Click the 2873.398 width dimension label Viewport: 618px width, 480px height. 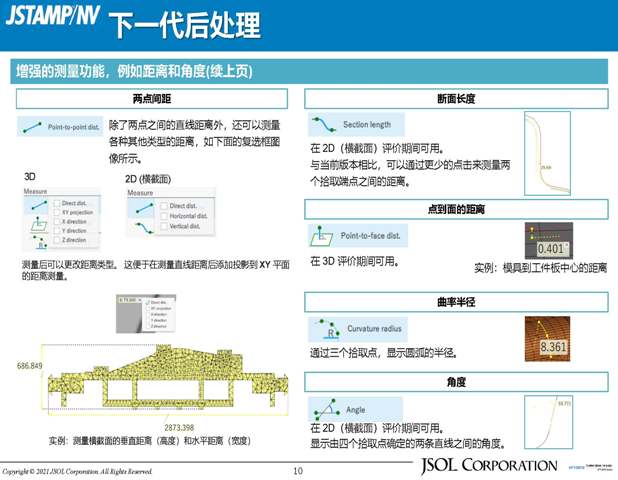pos(150,425)
